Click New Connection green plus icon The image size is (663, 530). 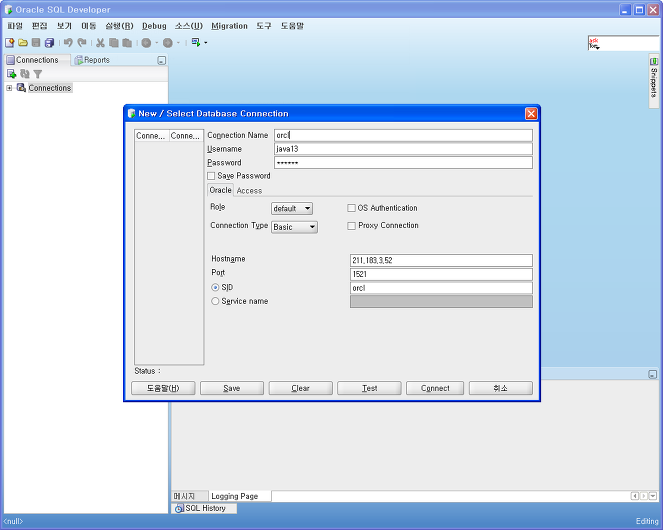[11, 74]
